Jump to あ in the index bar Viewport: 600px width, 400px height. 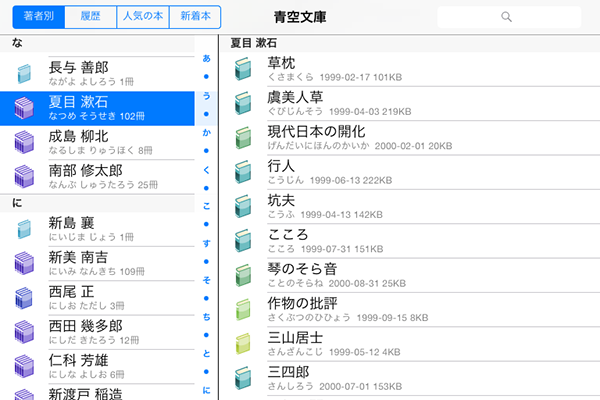pos(207,58)
